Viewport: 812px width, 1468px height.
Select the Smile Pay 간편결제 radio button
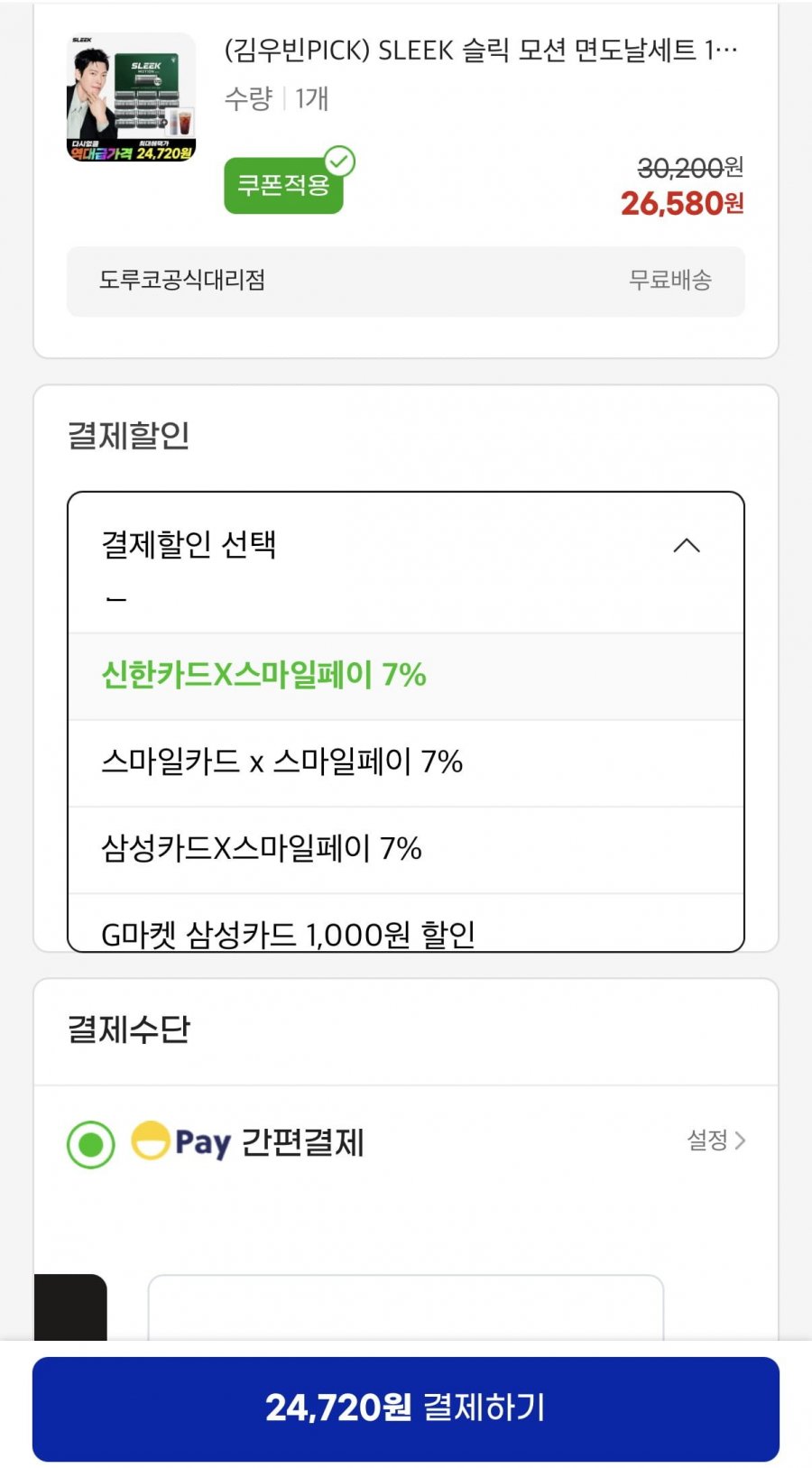coord(91,1144)
